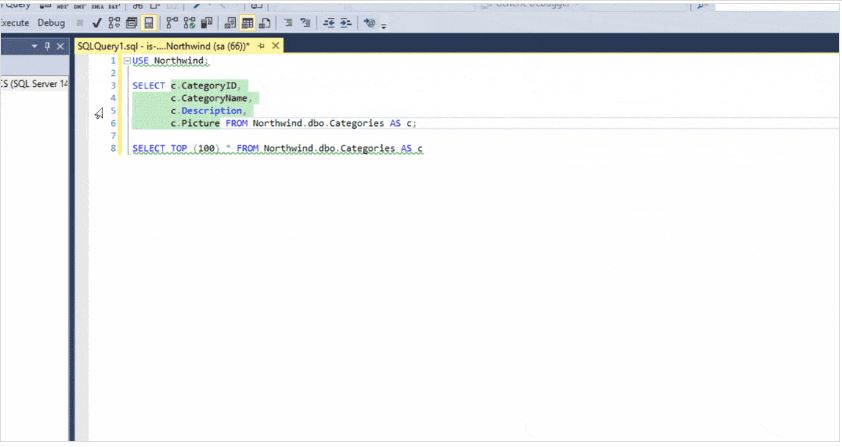Image resolution: width=842 pixels, height=447 pixels.
Task: Open toolbar options overflow dropdown
Action: click(x=383, y=25)
